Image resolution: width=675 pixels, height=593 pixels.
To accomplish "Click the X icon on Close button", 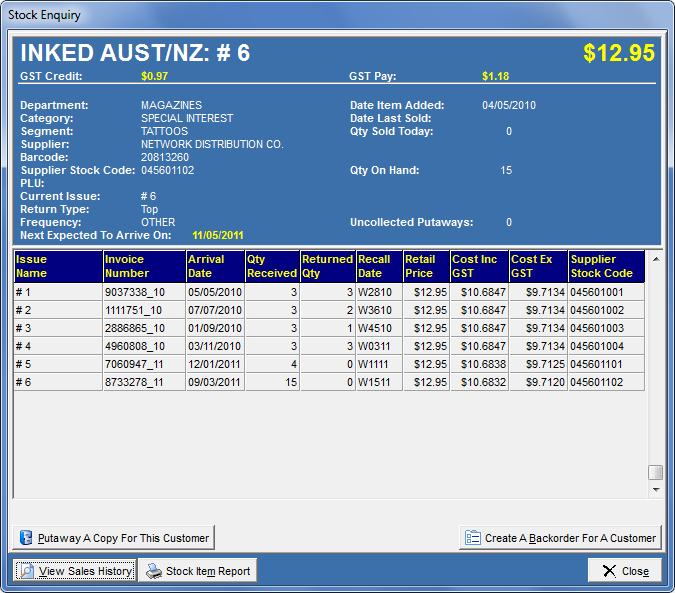I will coord(607,571).
